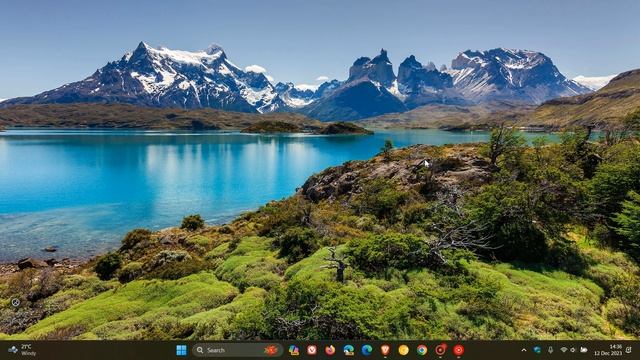Launch Microsoft Edge from the taskbar

[367, 350]
